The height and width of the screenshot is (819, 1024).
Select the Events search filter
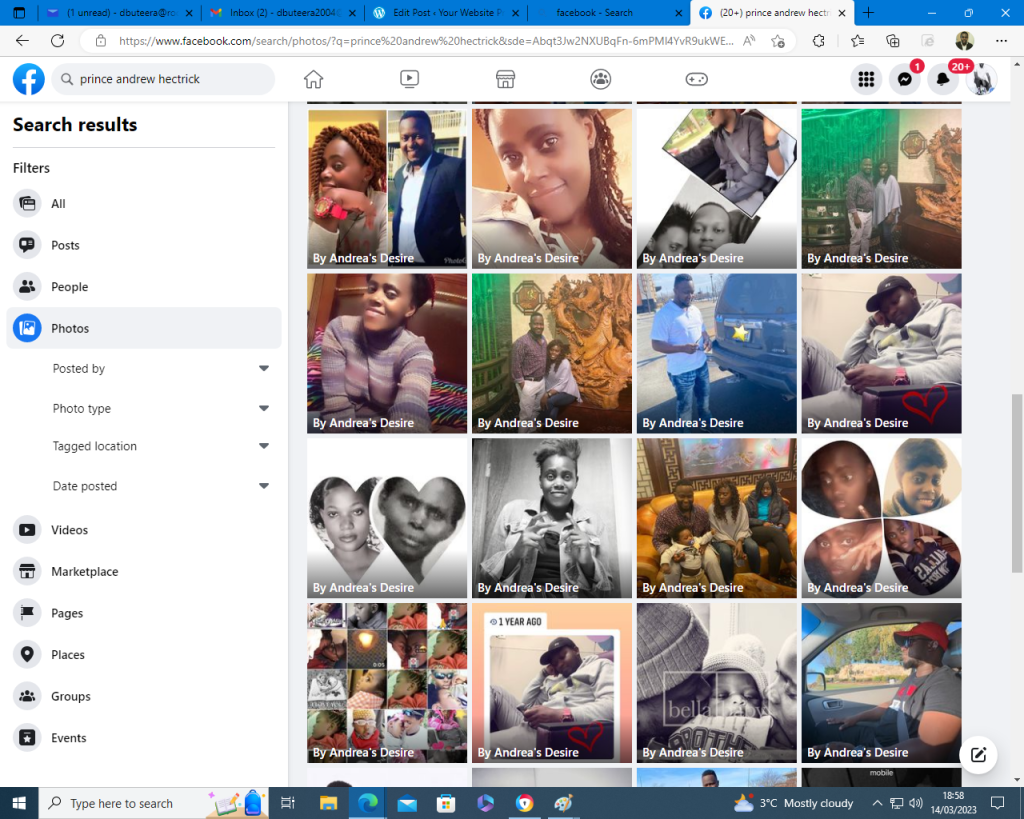(x=68, y=738)
